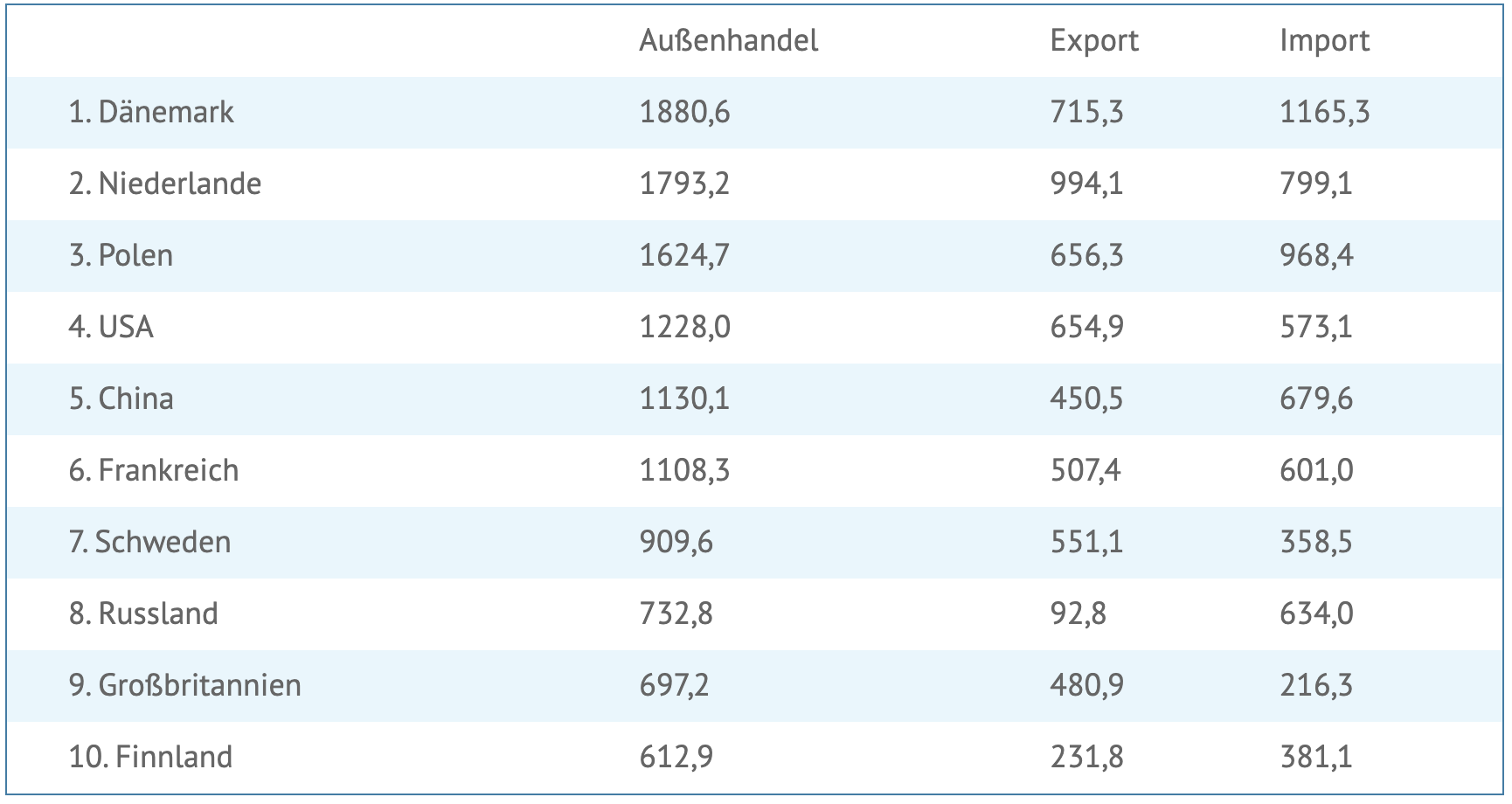Screen dimensions: 1512x804
Task: Select the "7. Schweden" row label
Action: (149, 542)
